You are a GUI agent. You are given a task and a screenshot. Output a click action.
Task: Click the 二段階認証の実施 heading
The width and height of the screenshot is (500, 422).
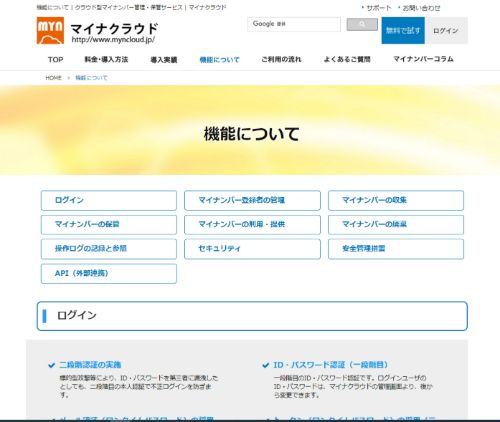[90, 365]
